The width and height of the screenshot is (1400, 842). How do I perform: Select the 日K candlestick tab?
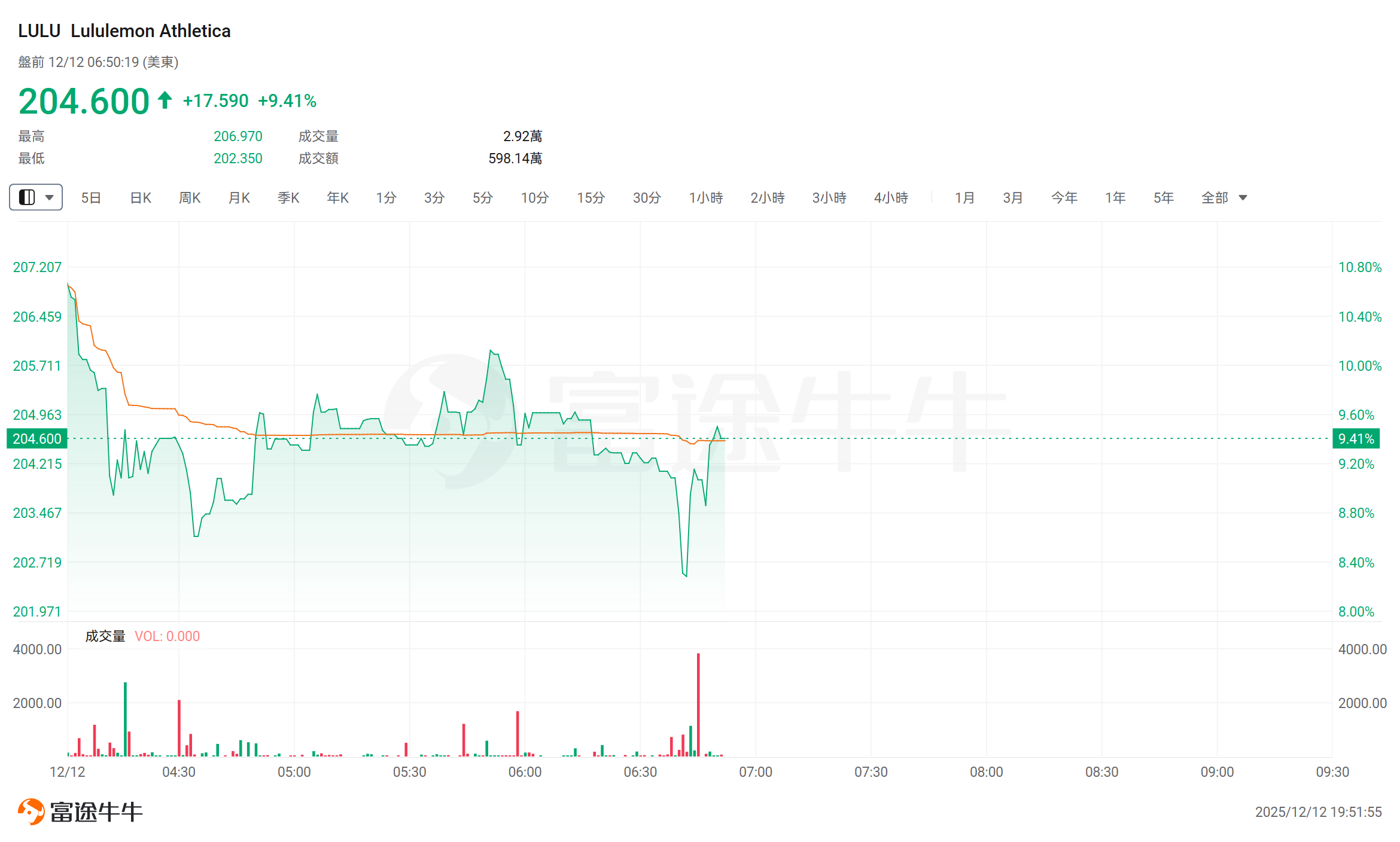tap(141, 198)
